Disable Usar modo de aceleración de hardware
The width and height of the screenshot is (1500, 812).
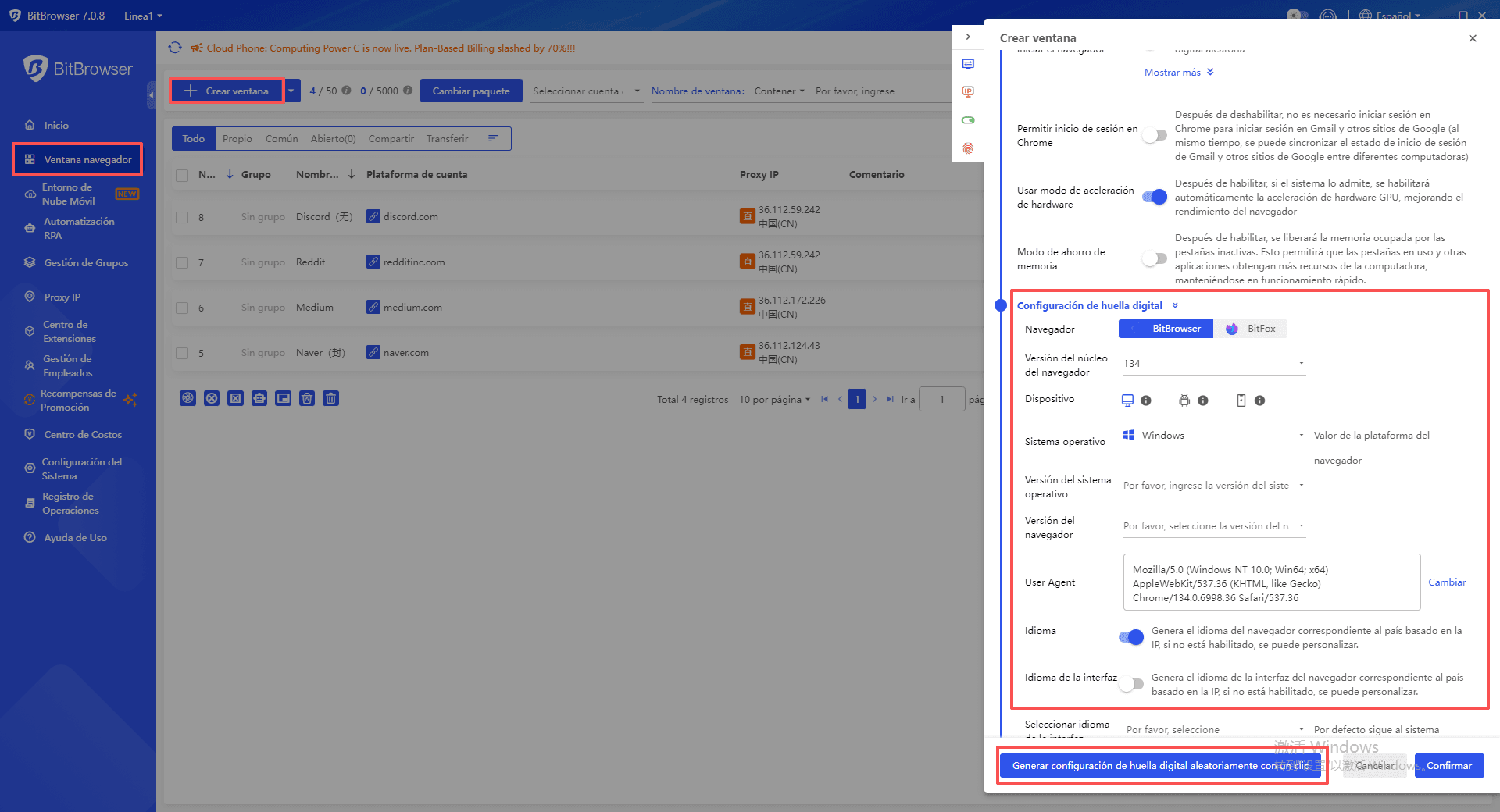pyautogui.click(x=1154, y=197)
